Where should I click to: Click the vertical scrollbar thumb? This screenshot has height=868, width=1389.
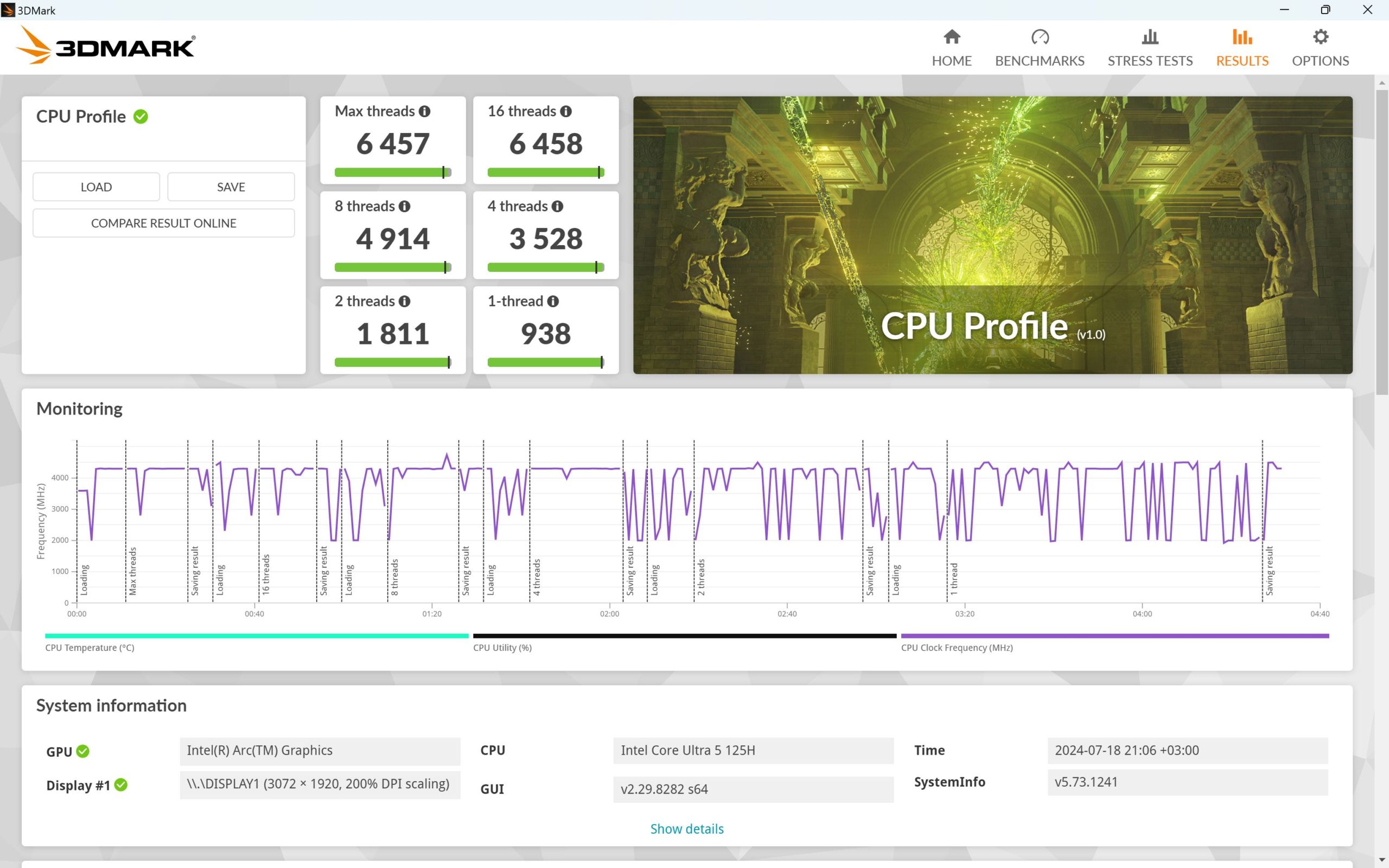click(1381, 243)
